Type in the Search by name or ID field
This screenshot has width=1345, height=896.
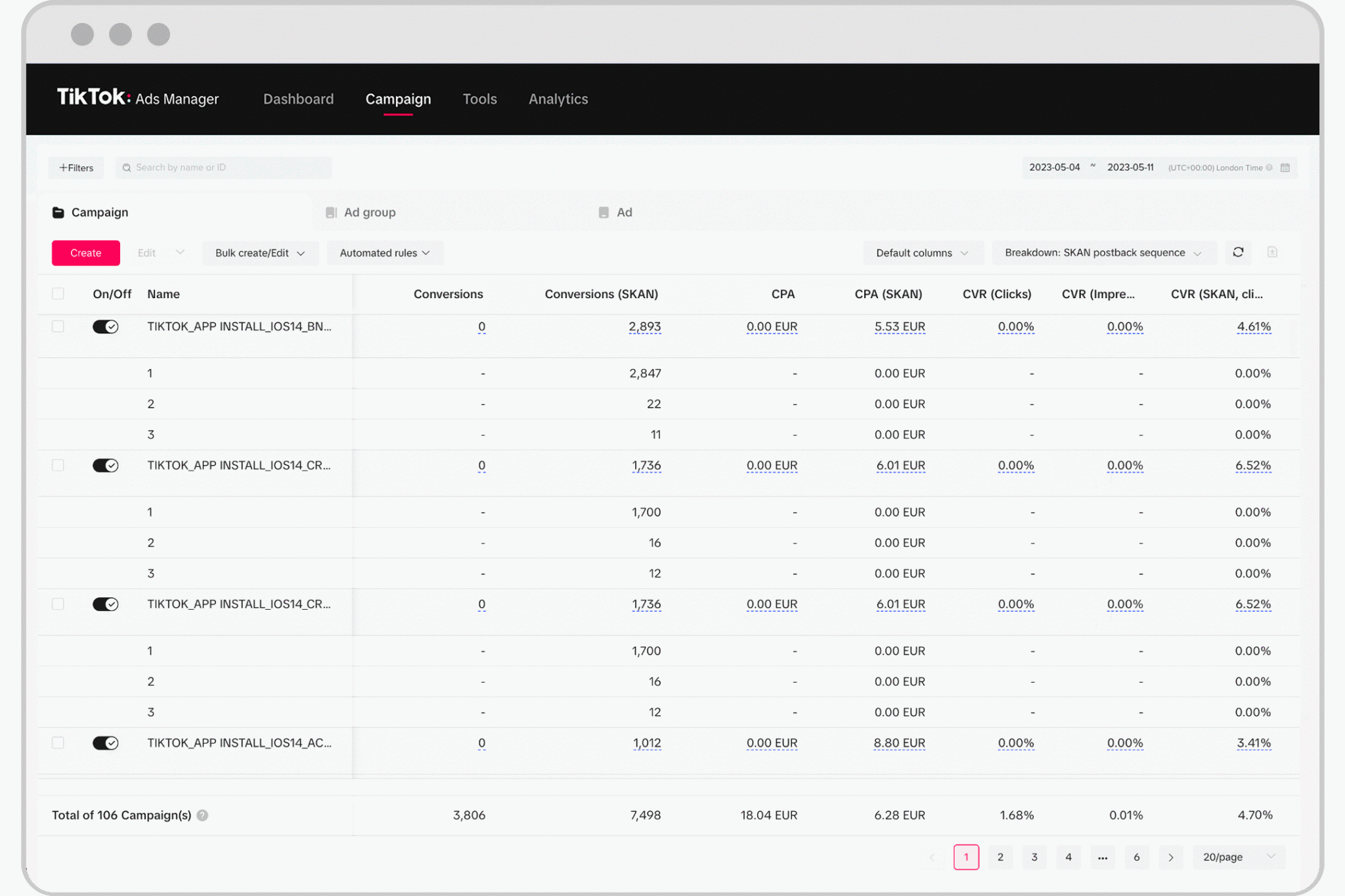(223, 167)
